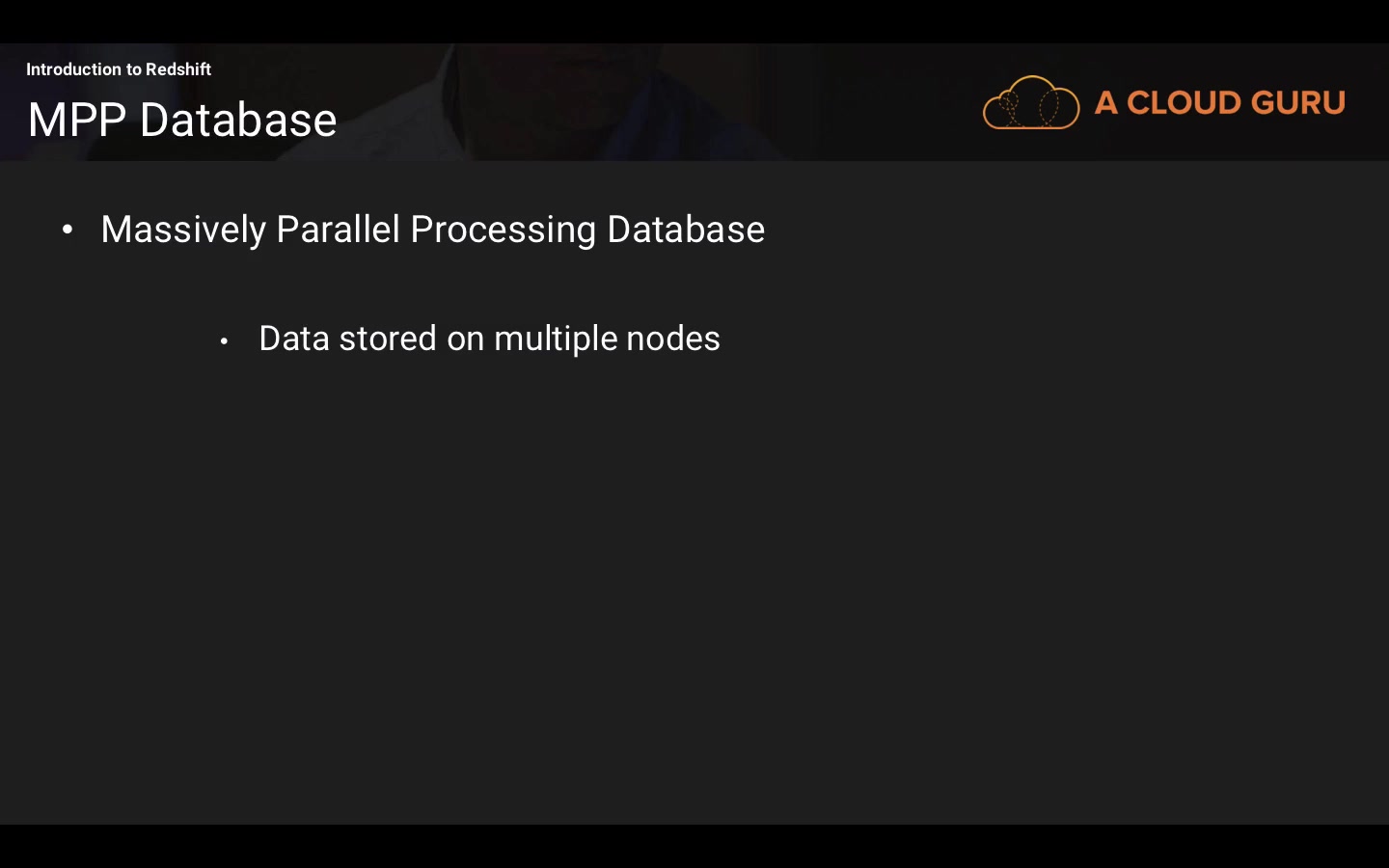The image size is (1389, 868).
Task: Click the letter "A" in the brand name
Action: point(1106,103)
